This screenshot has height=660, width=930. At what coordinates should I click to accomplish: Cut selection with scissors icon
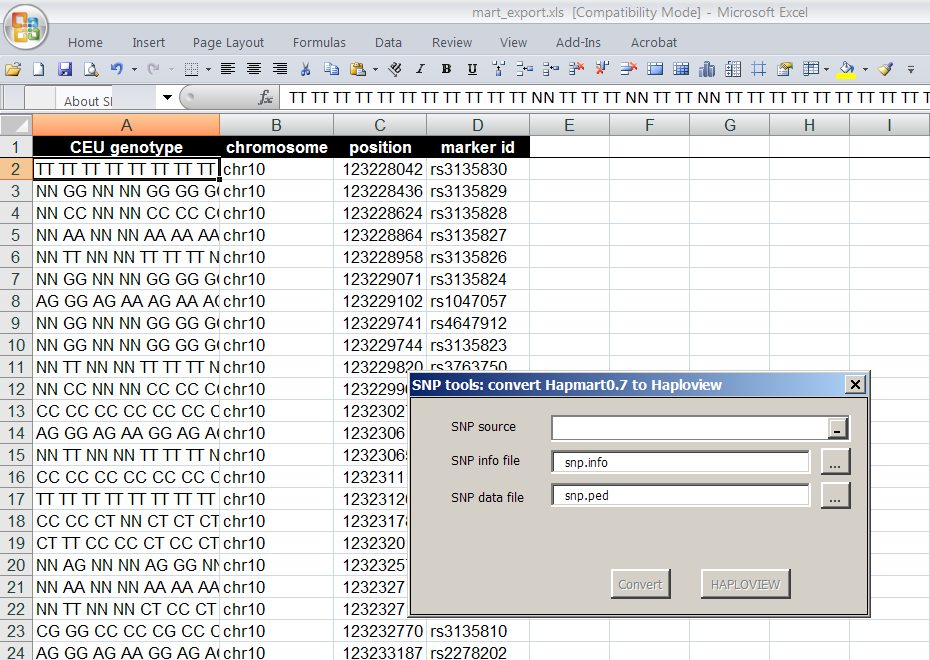(x=305, y=69)
